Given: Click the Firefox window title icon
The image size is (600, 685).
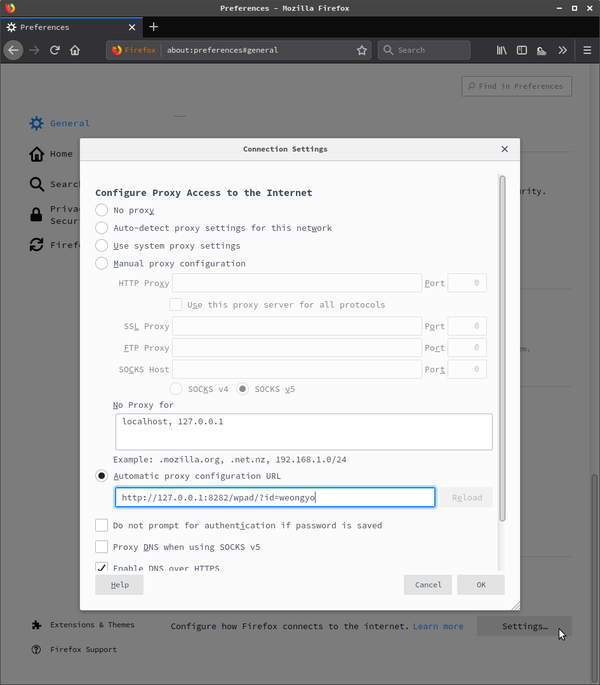Looking at the screenshot, I should point(10,8).
